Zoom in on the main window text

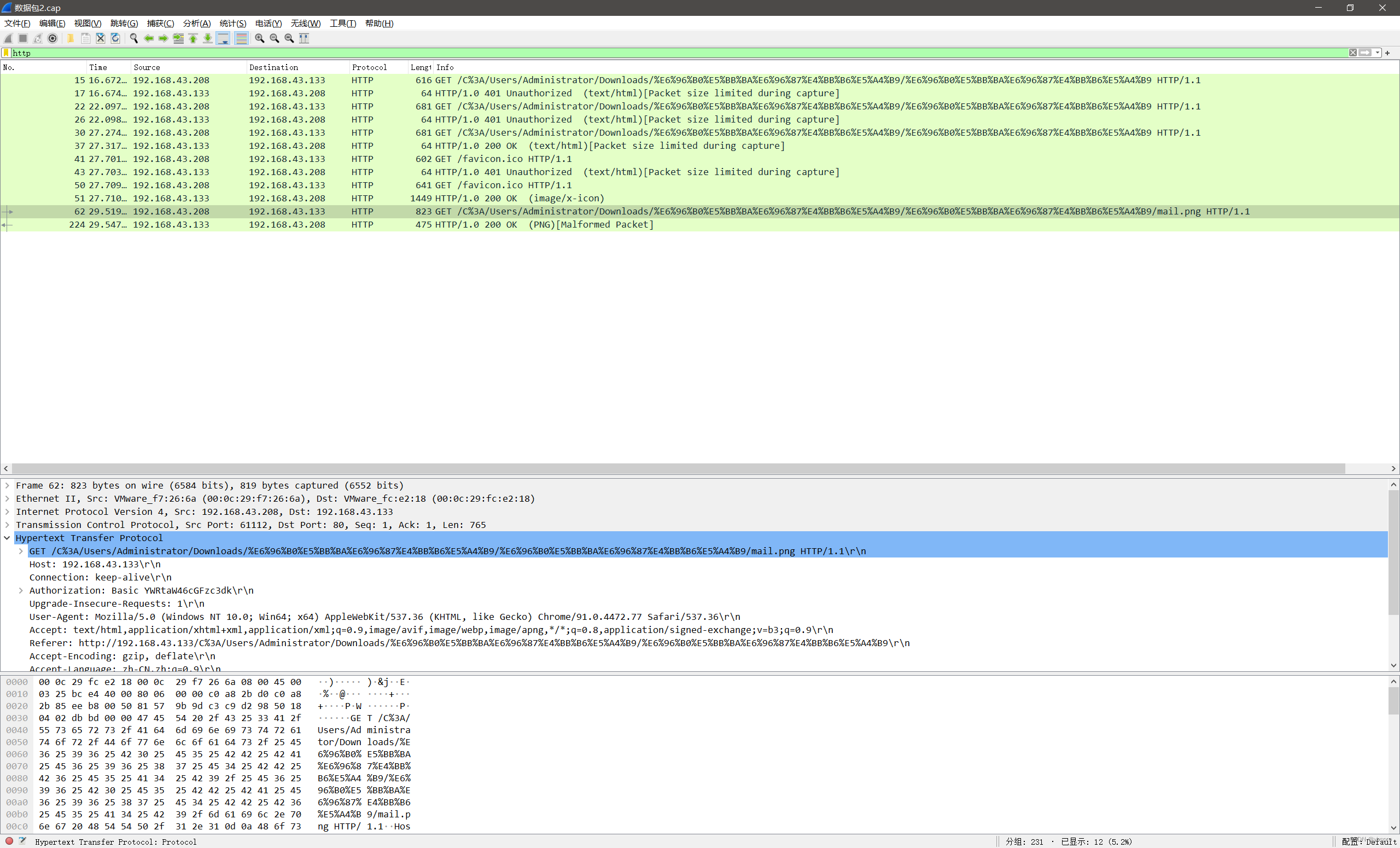(260, 38)
